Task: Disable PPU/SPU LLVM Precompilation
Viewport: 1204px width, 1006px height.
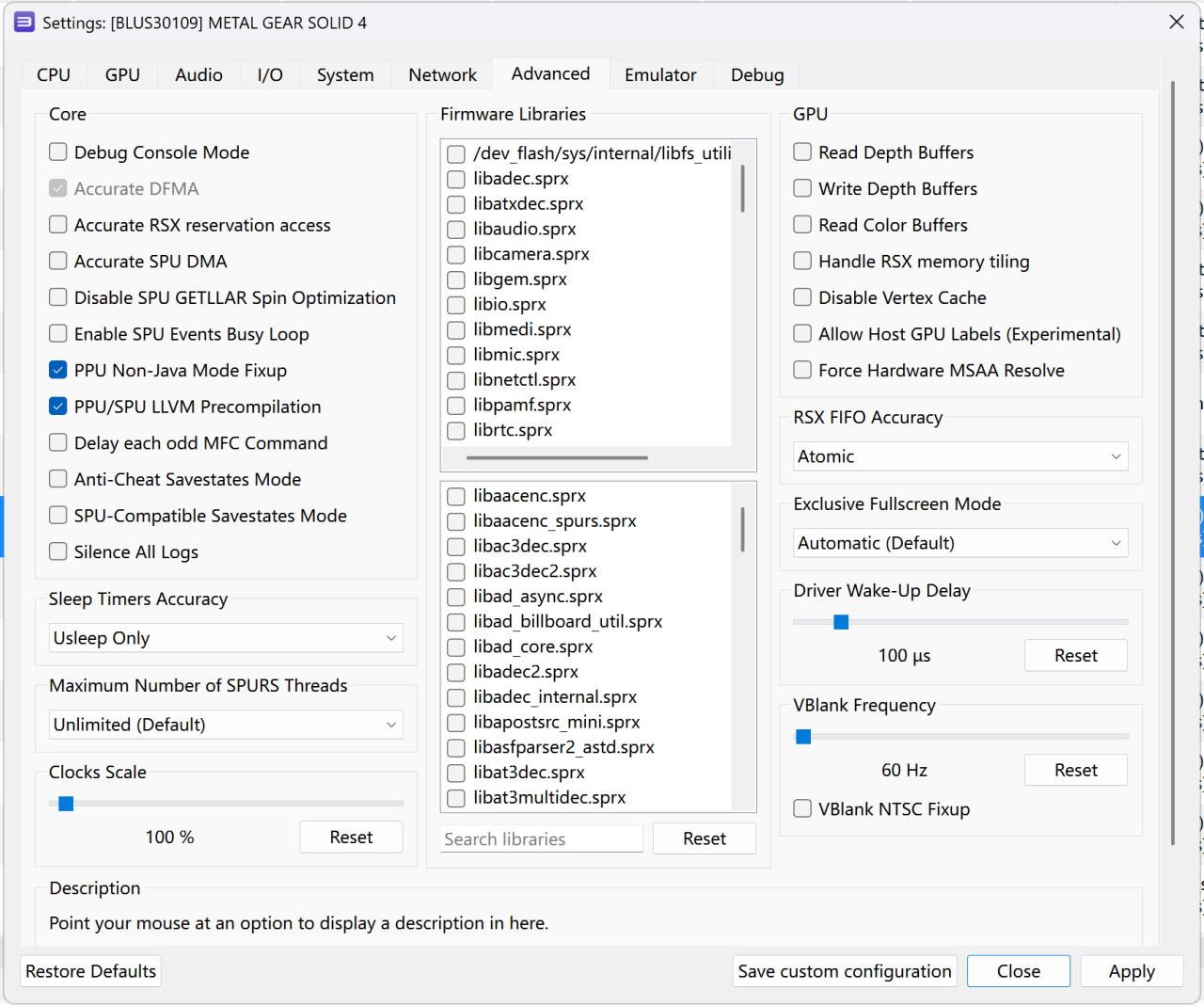Action: 58,407
